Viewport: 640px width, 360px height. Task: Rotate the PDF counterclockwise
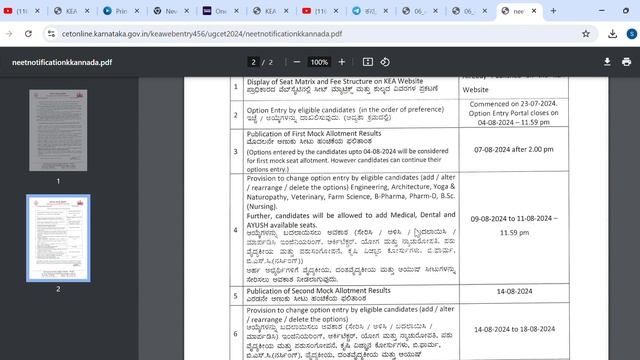coord(385,62)
